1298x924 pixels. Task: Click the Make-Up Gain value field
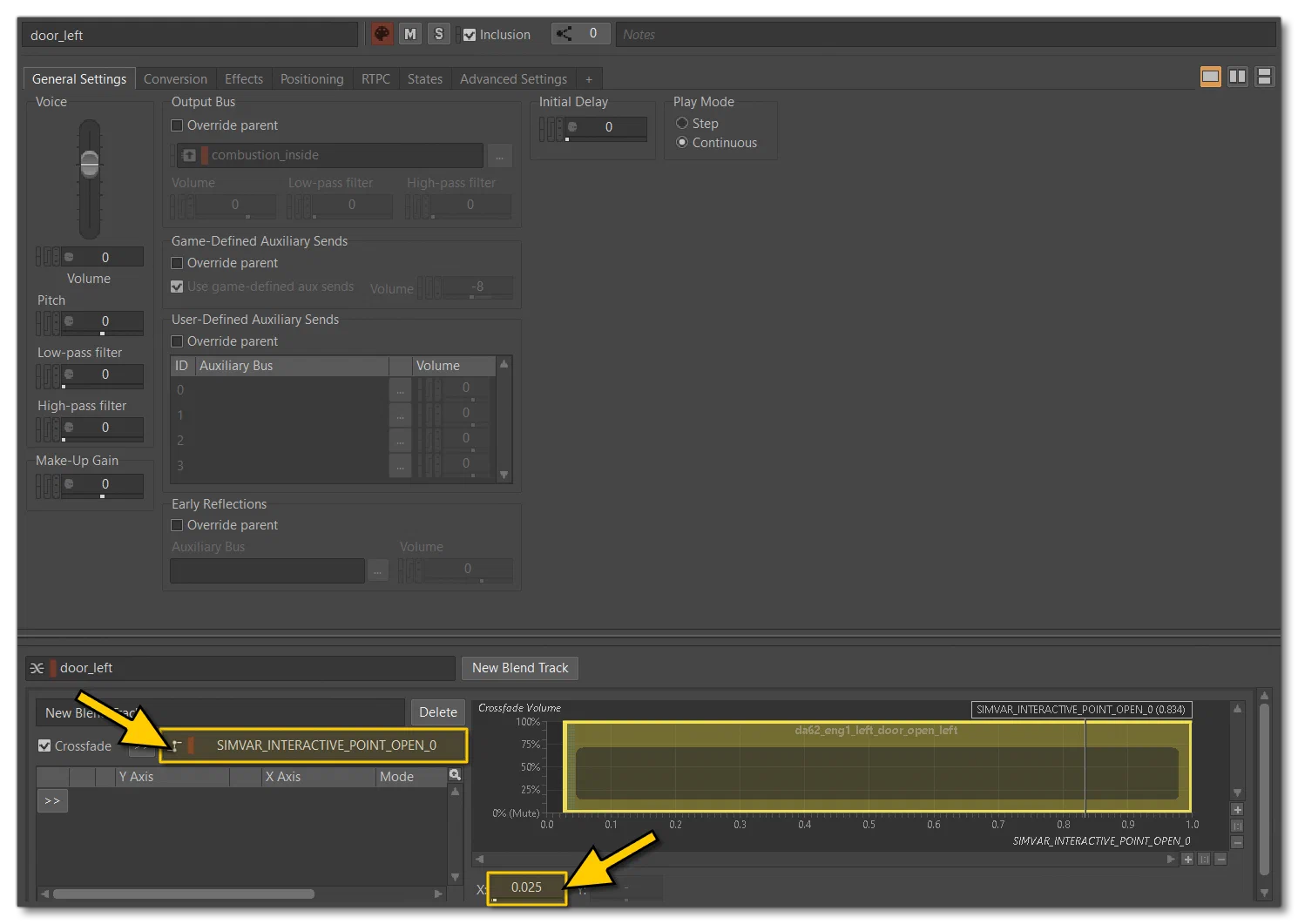click(x=105, y=484)
